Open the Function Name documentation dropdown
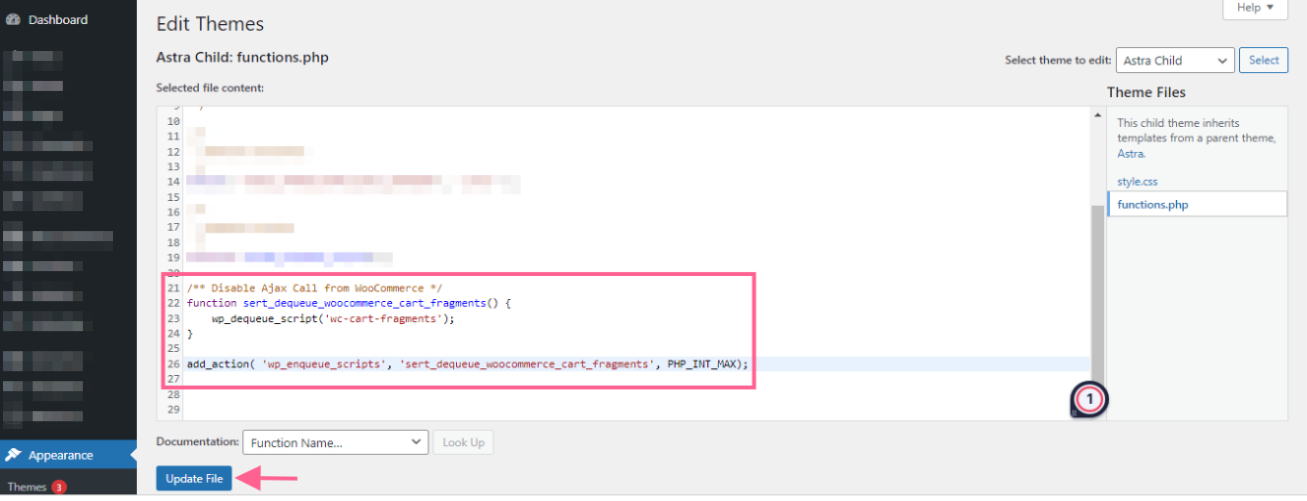Image resolution: width=1307 pixels, height=501 pixels. [335, 442]
